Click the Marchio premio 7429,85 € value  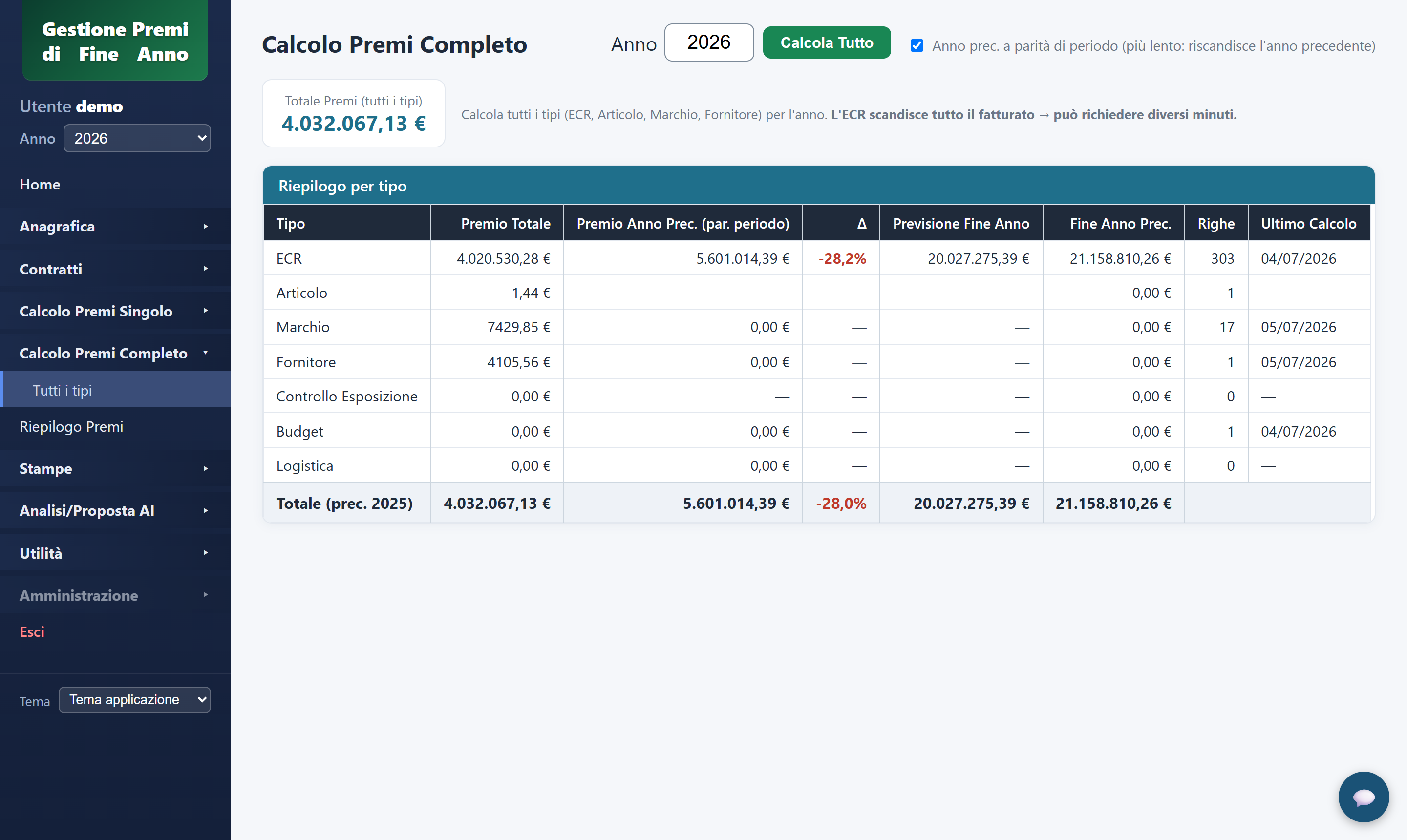tap(519, 327)
